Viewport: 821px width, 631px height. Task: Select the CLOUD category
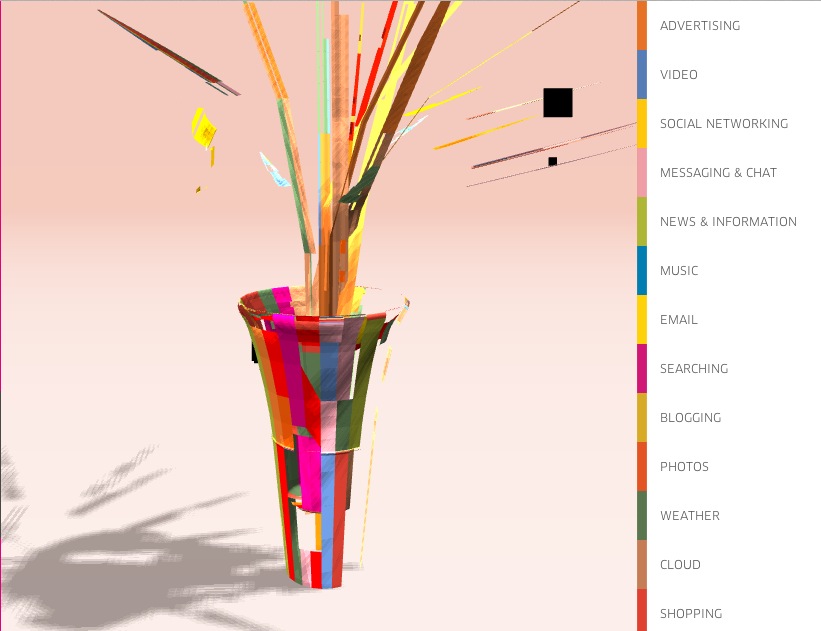point(680,564)
